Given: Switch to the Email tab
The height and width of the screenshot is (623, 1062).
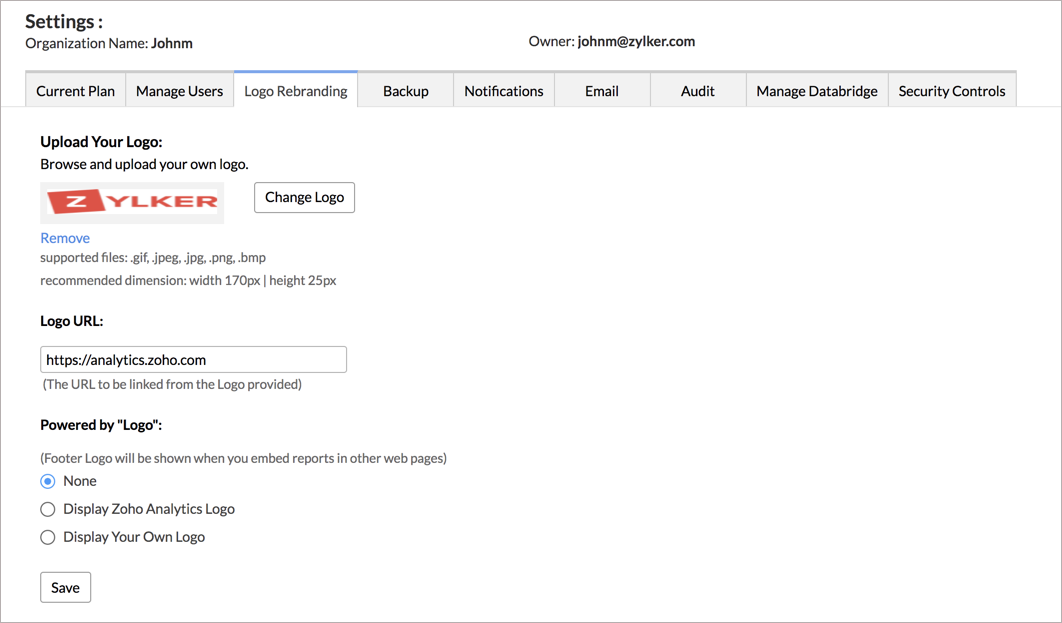Looking at the screenshot, I should 601,91.
